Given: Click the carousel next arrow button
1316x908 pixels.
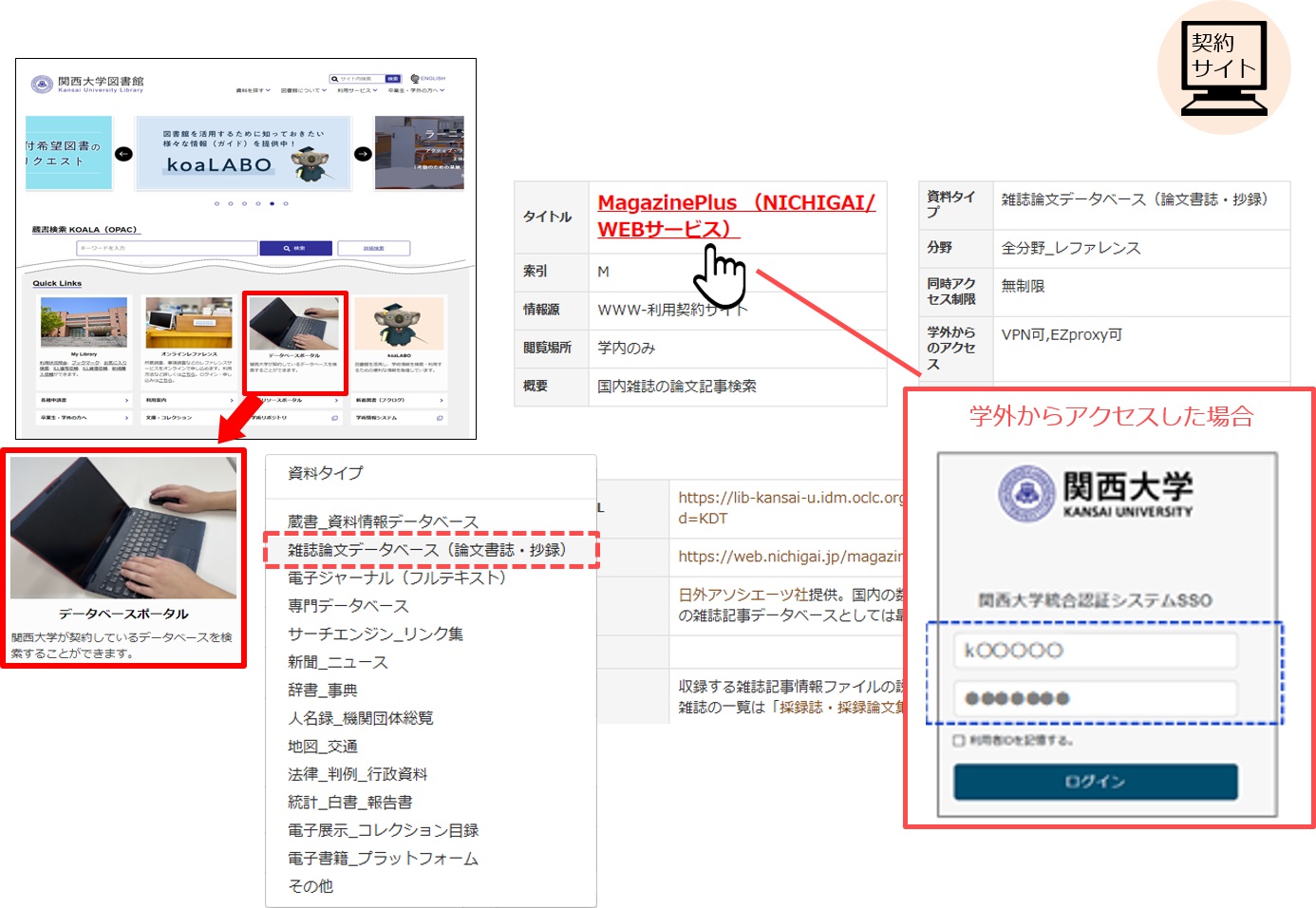Looking at the screenshot, I should pyautogui.click(x=363, y=154).
